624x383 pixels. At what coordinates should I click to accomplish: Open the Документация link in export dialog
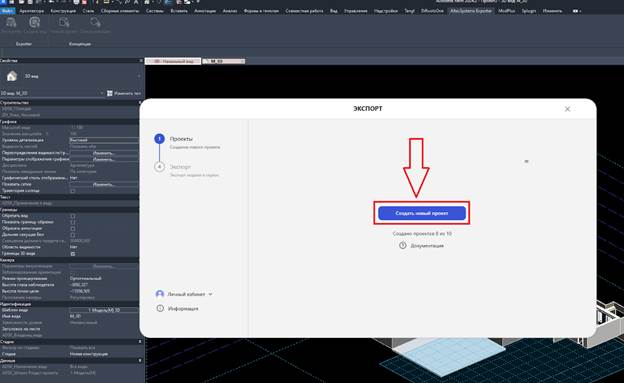click(427, 246)
